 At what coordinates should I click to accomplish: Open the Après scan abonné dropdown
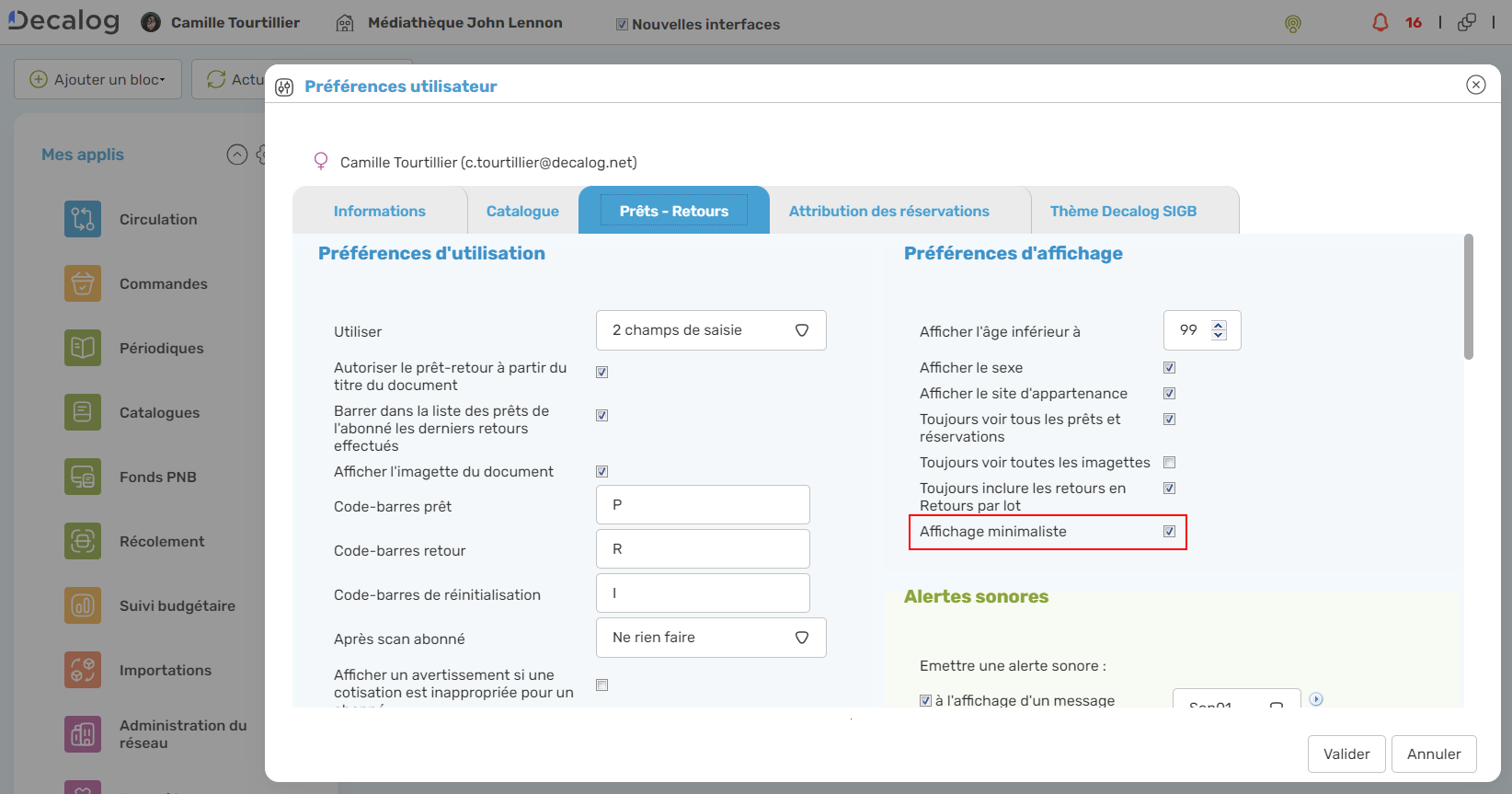click(711, 638)
